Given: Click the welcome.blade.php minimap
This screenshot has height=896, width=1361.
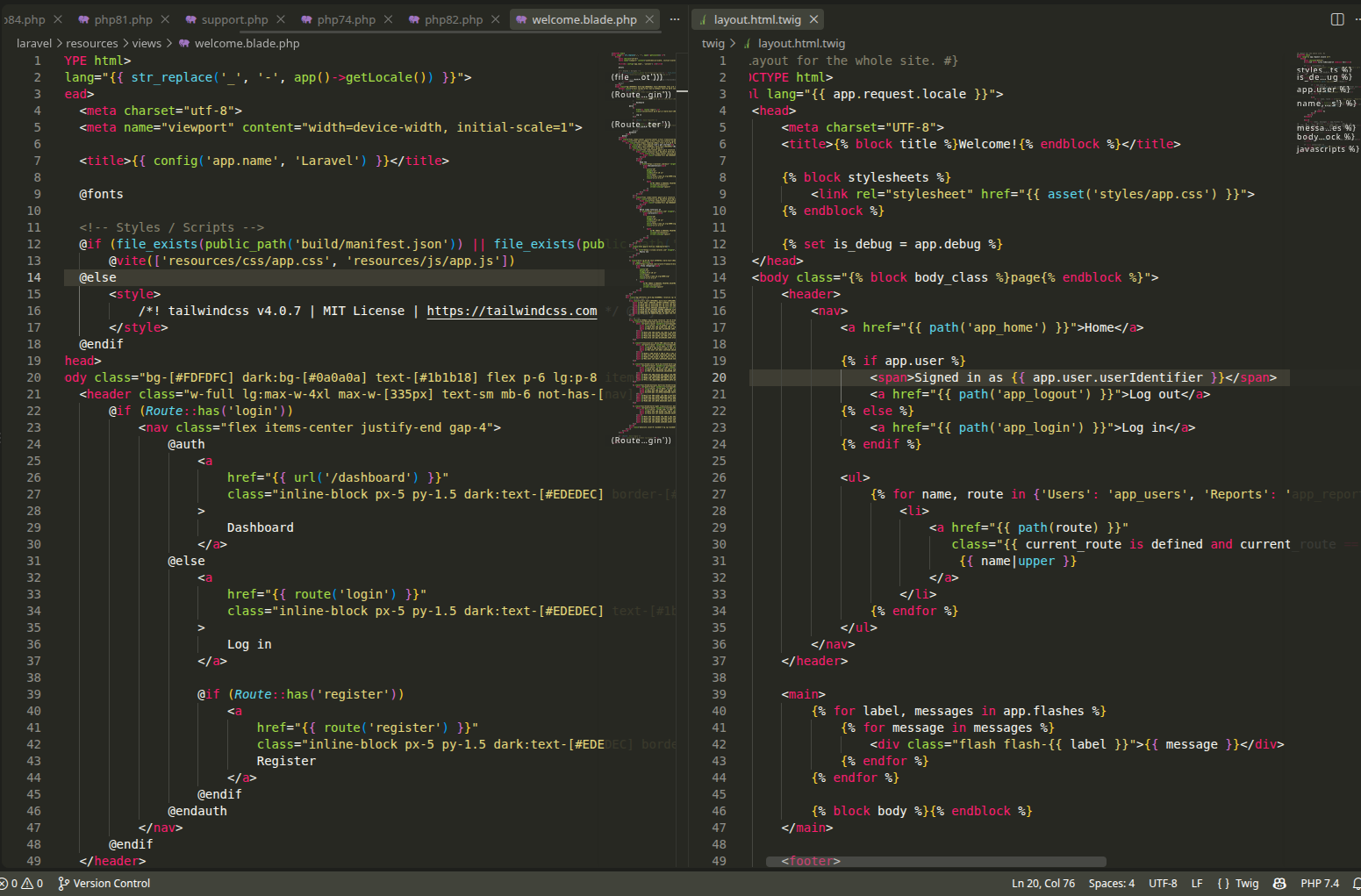Looking at the screenshot, I should point(643,246).
